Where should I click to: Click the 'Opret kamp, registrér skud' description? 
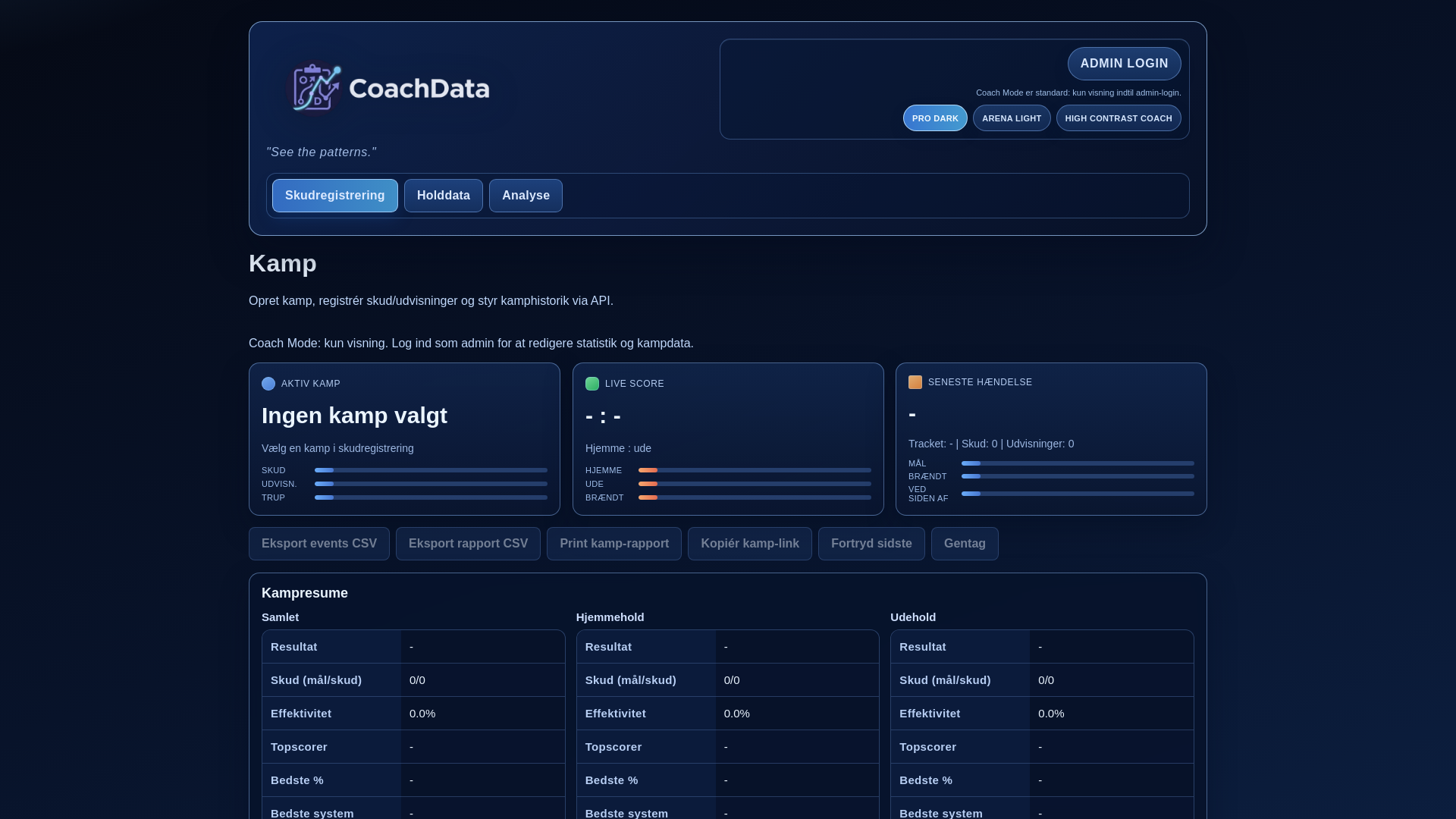tap(431, 301)
